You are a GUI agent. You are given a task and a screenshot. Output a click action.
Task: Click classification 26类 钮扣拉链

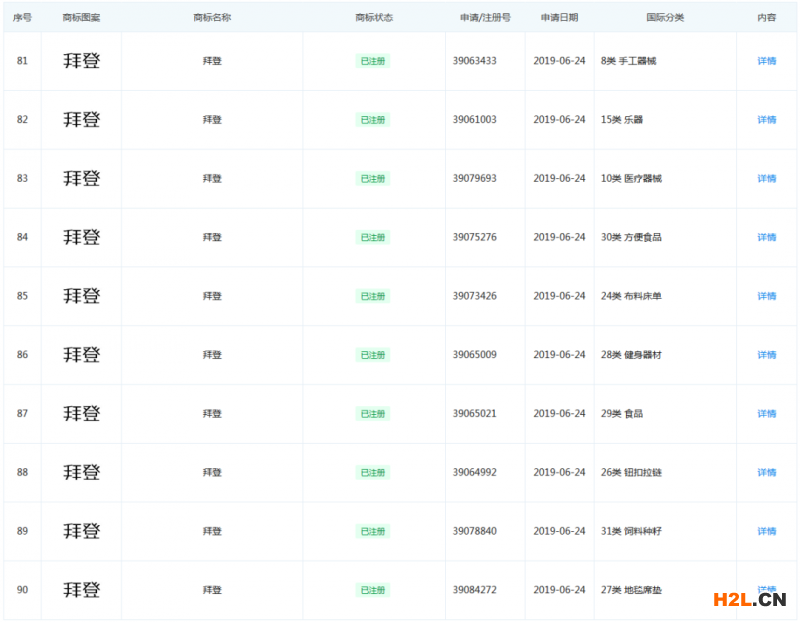pyautogui.click(x=631, y=472)
